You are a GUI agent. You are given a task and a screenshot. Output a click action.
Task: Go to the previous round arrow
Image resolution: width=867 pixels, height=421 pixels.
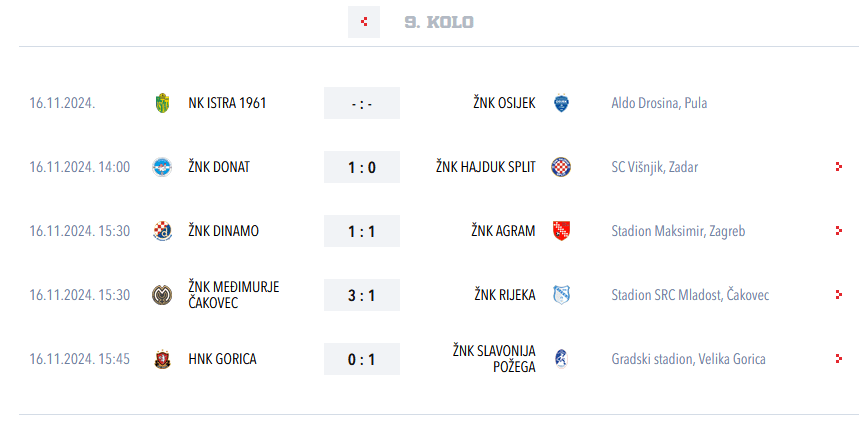point(364,22)
